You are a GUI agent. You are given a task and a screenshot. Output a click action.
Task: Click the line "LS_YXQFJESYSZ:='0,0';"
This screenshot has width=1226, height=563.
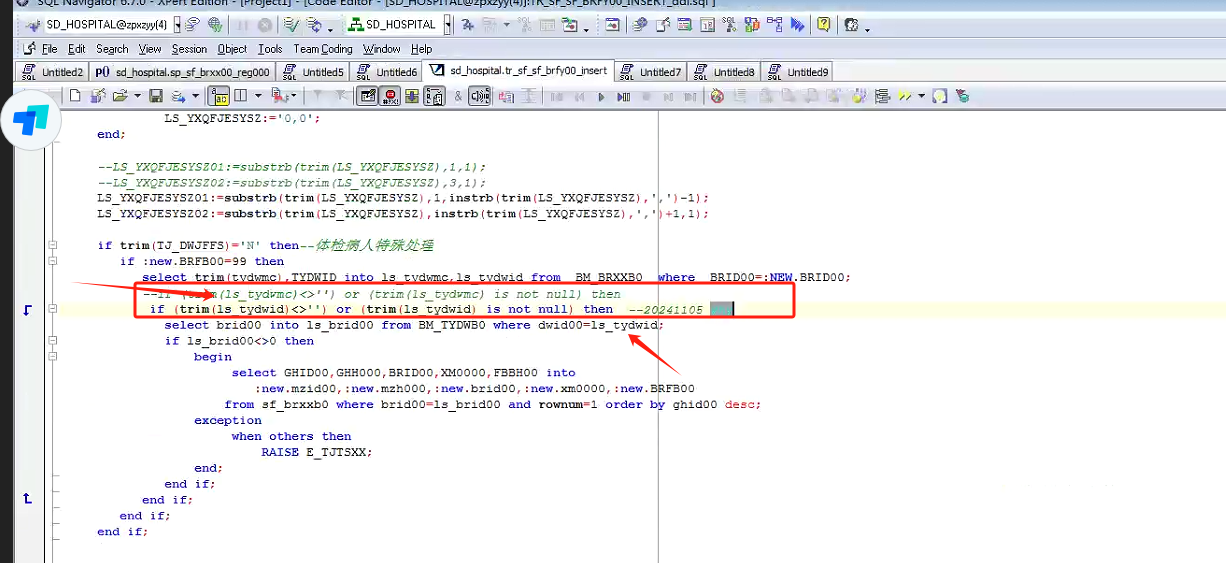point(242,118)
